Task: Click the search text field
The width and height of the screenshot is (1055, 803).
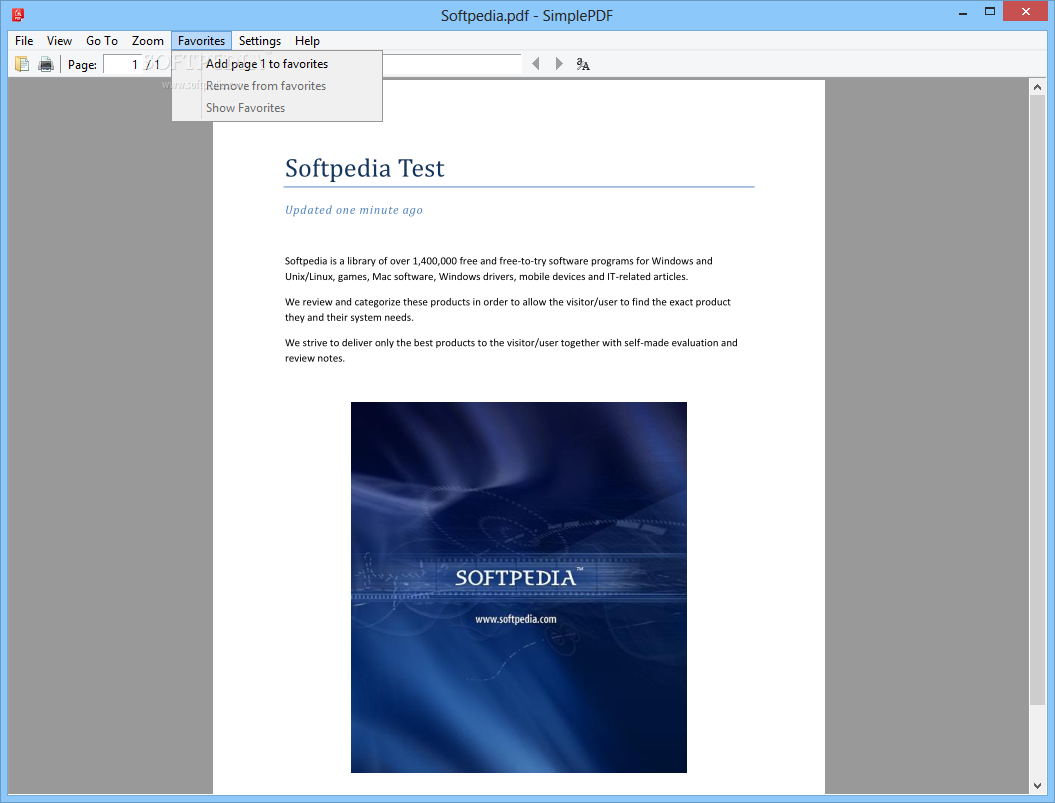Action: tap(451, 65)
